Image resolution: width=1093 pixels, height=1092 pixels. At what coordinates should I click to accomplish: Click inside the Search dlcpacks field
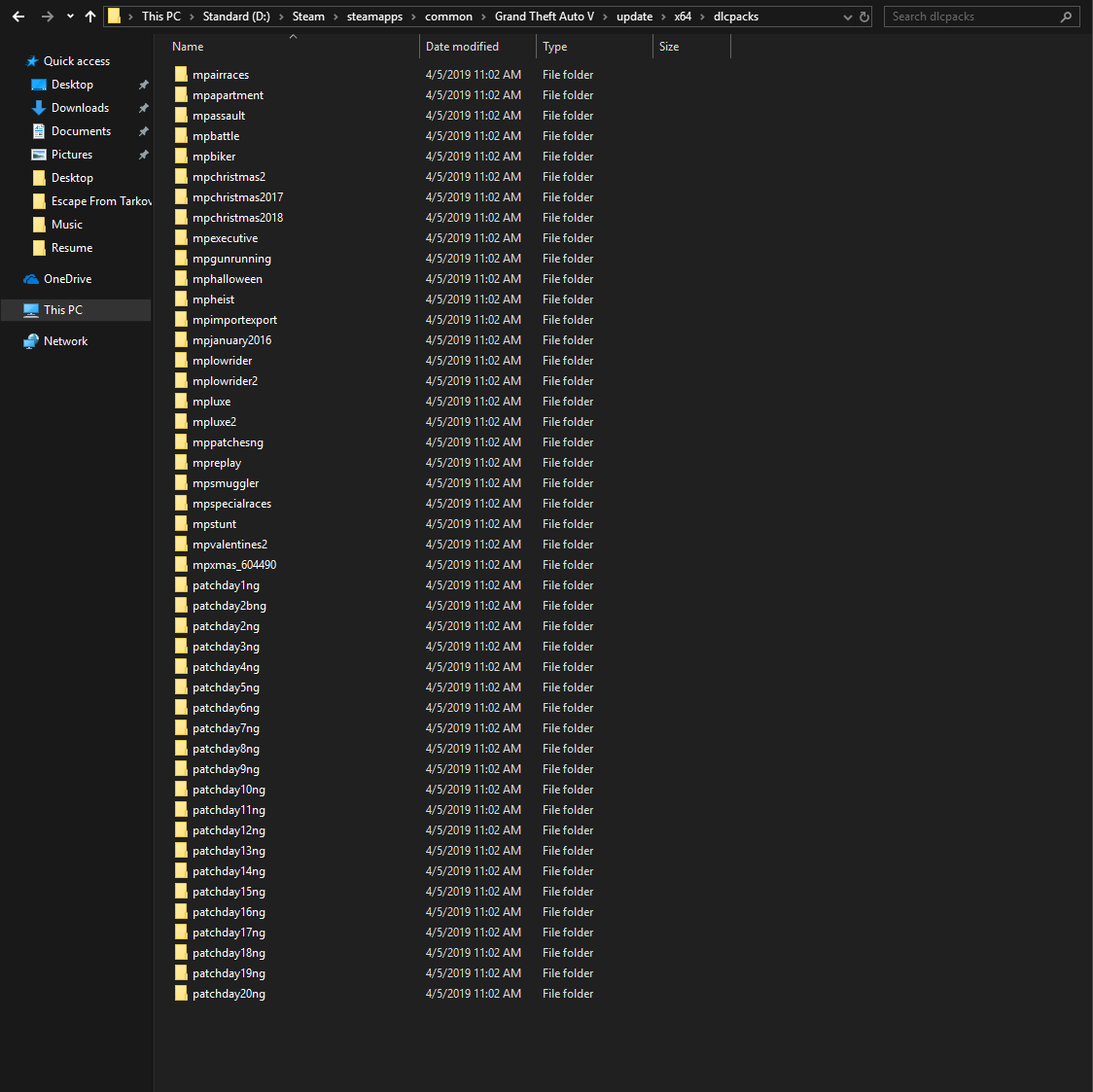(972, 17)
